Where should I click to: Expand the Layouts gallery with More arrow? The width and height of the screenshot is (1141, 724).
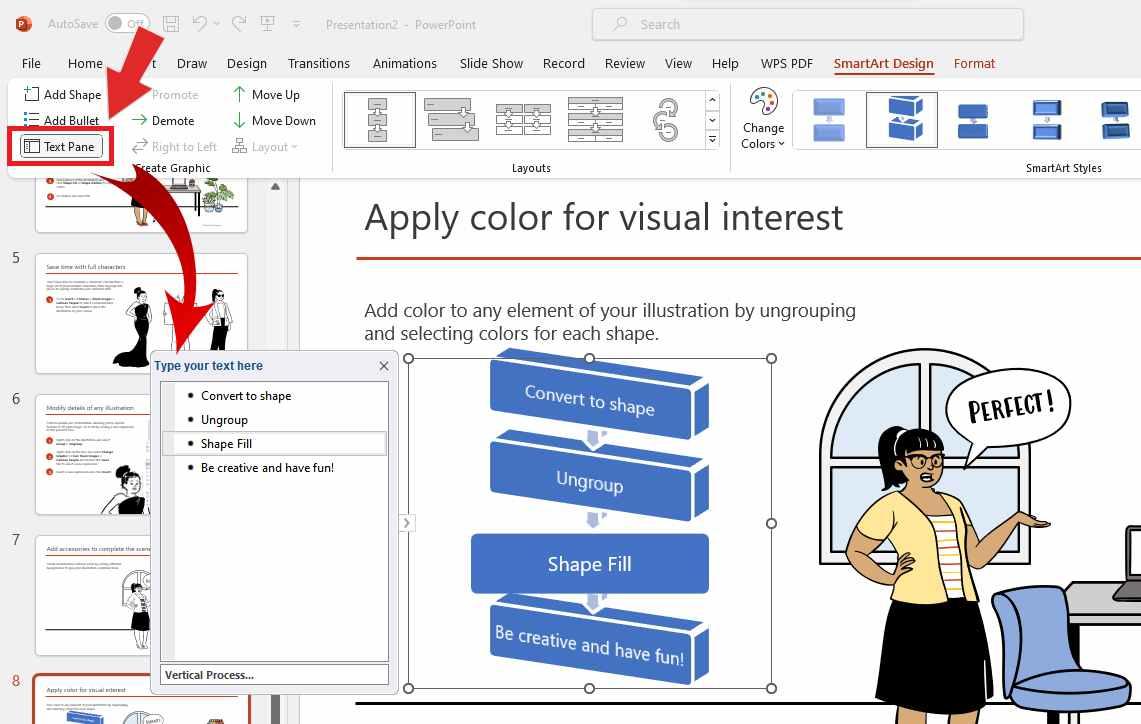[712, 137]
